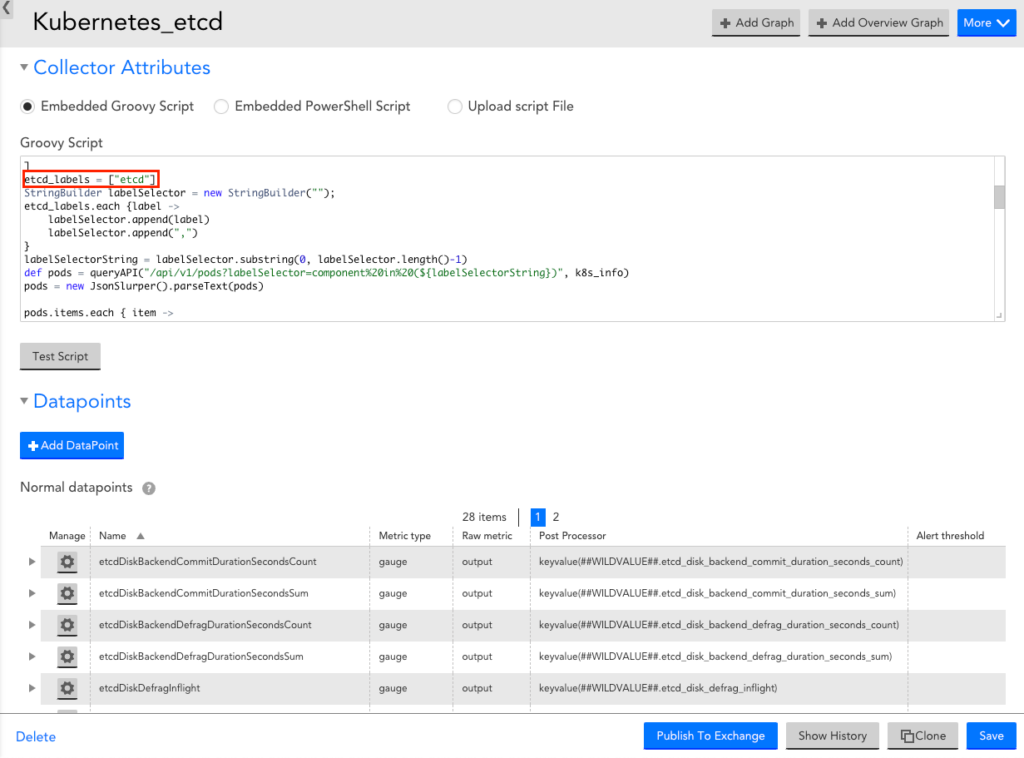The image size is (1024, 758).
Task: Select Embedded Groovy Script radio option
Action: pyautogui.click(x=28, y=106)
